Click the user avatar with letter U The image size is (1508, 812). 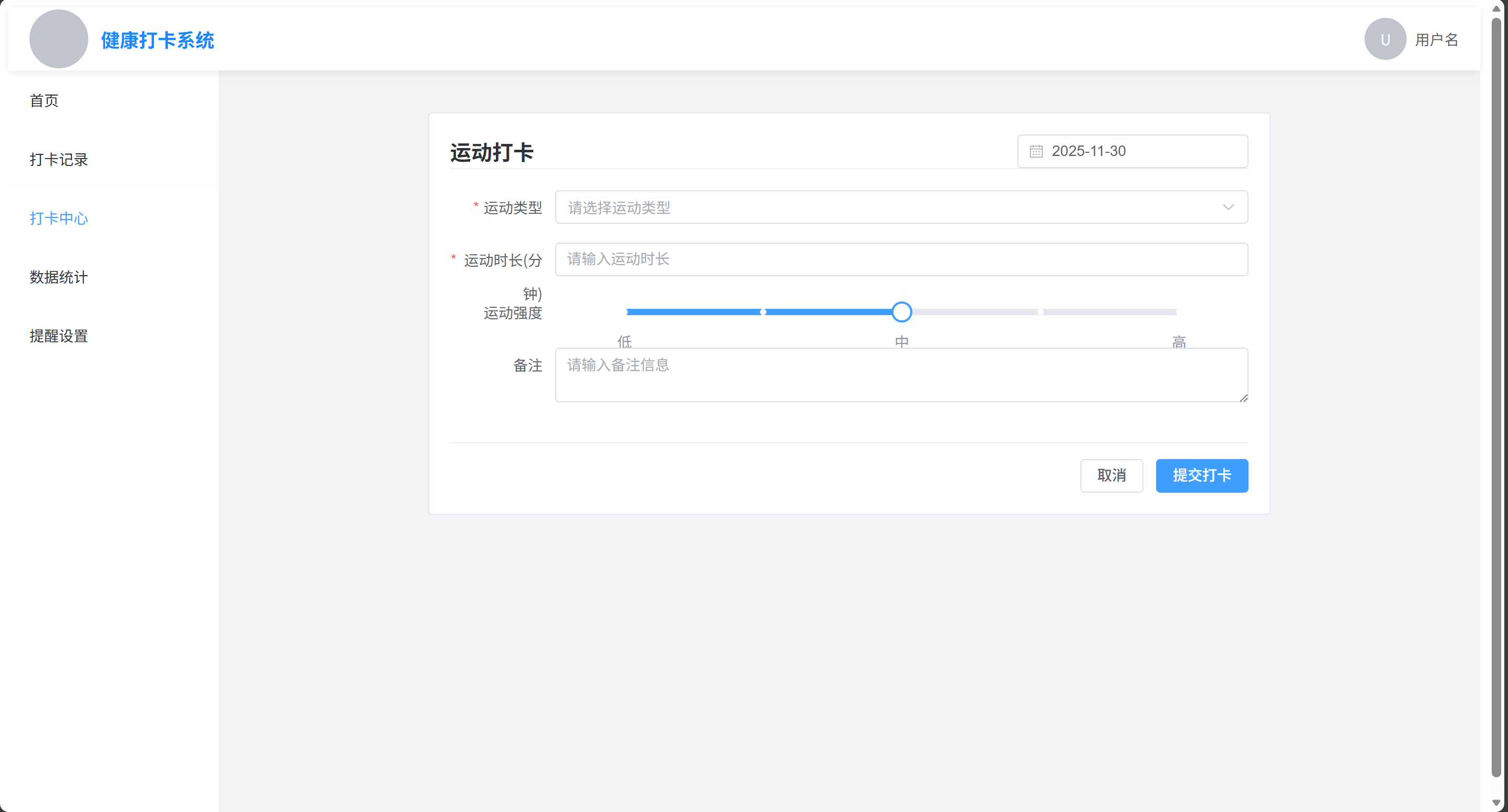tap(1385, 39)
